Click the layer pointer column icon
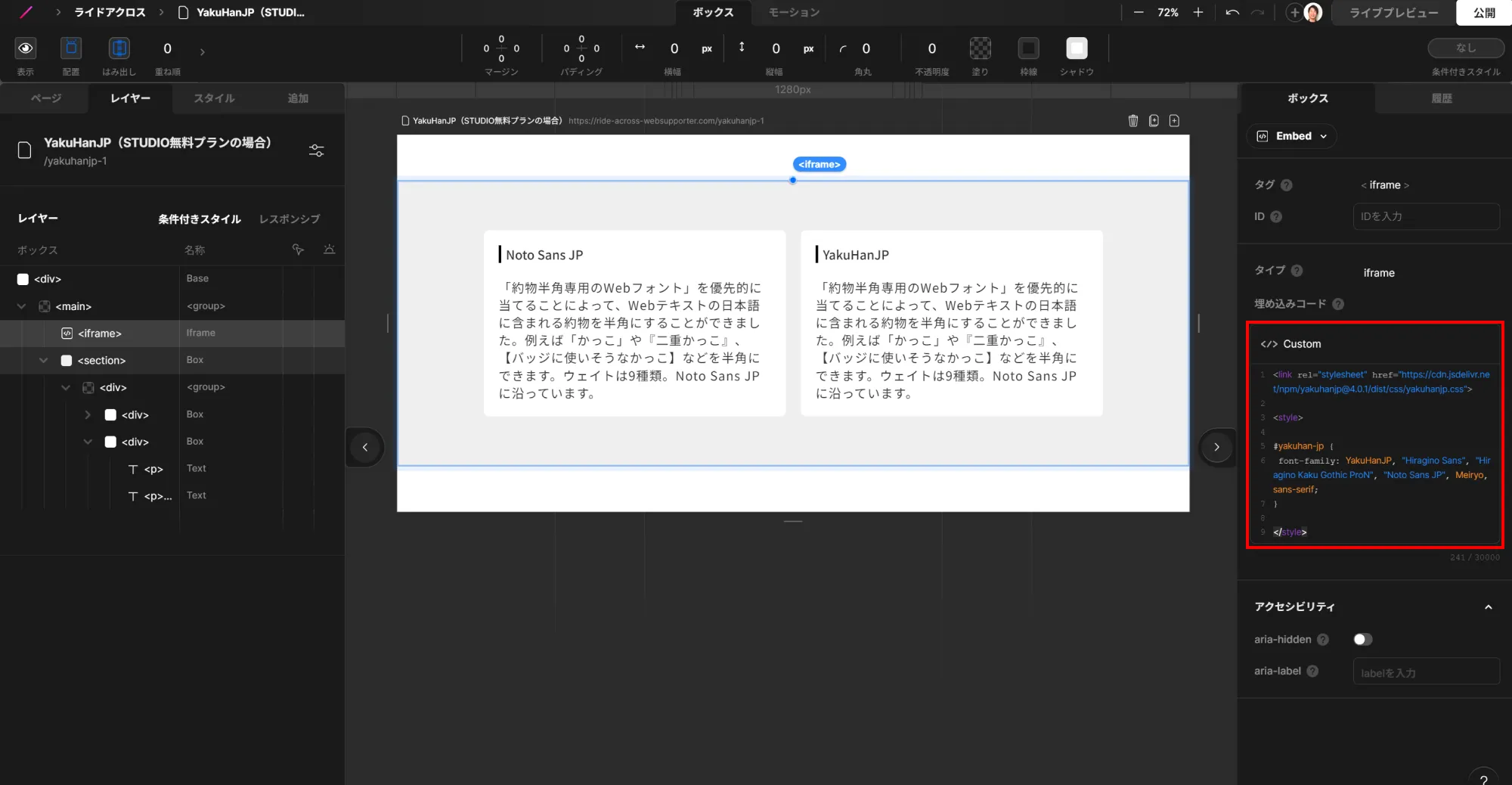The image size is (1512, 785). click(299, 250)
